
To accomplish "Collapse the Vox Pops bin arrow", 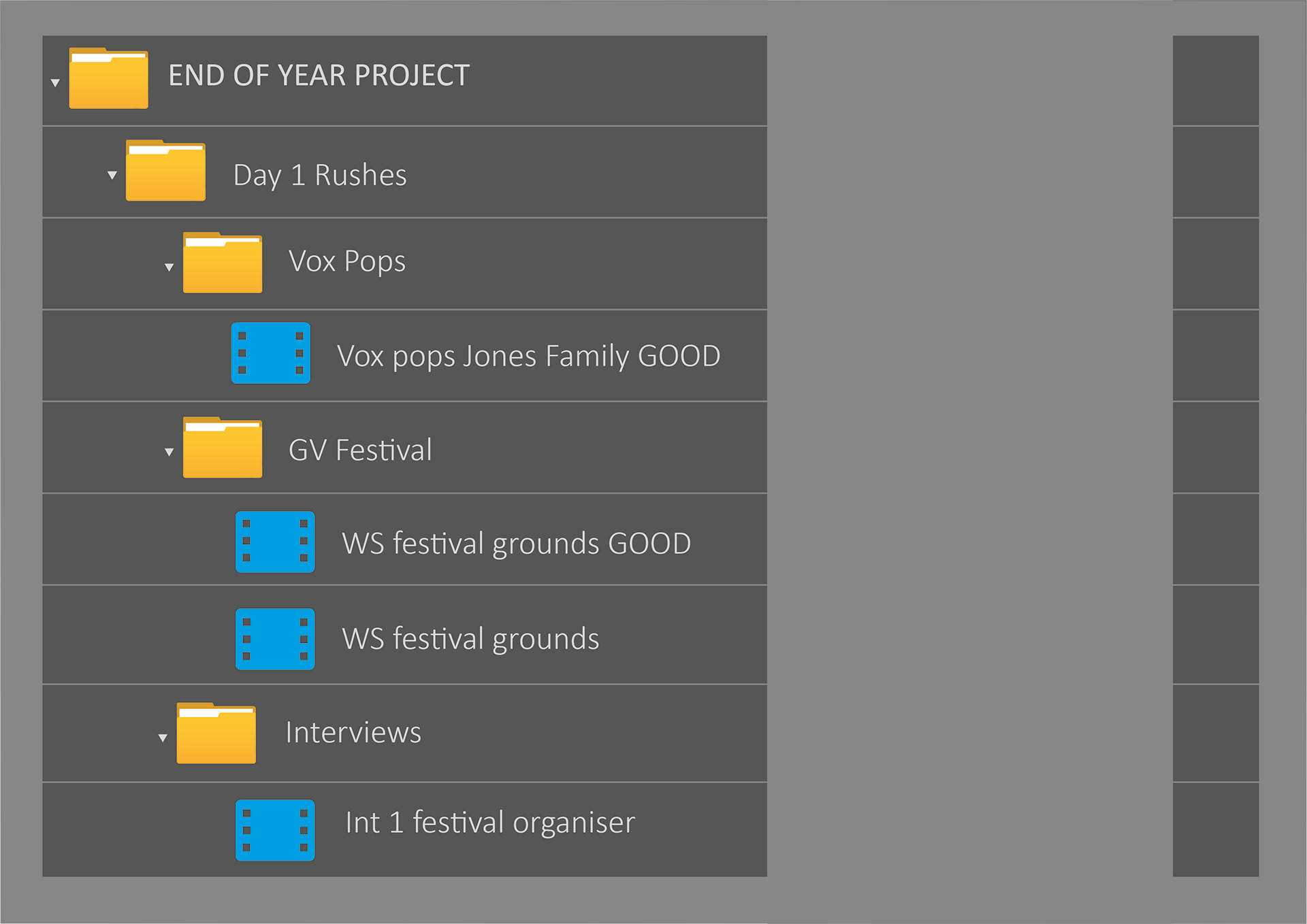I will click(169, 267).
